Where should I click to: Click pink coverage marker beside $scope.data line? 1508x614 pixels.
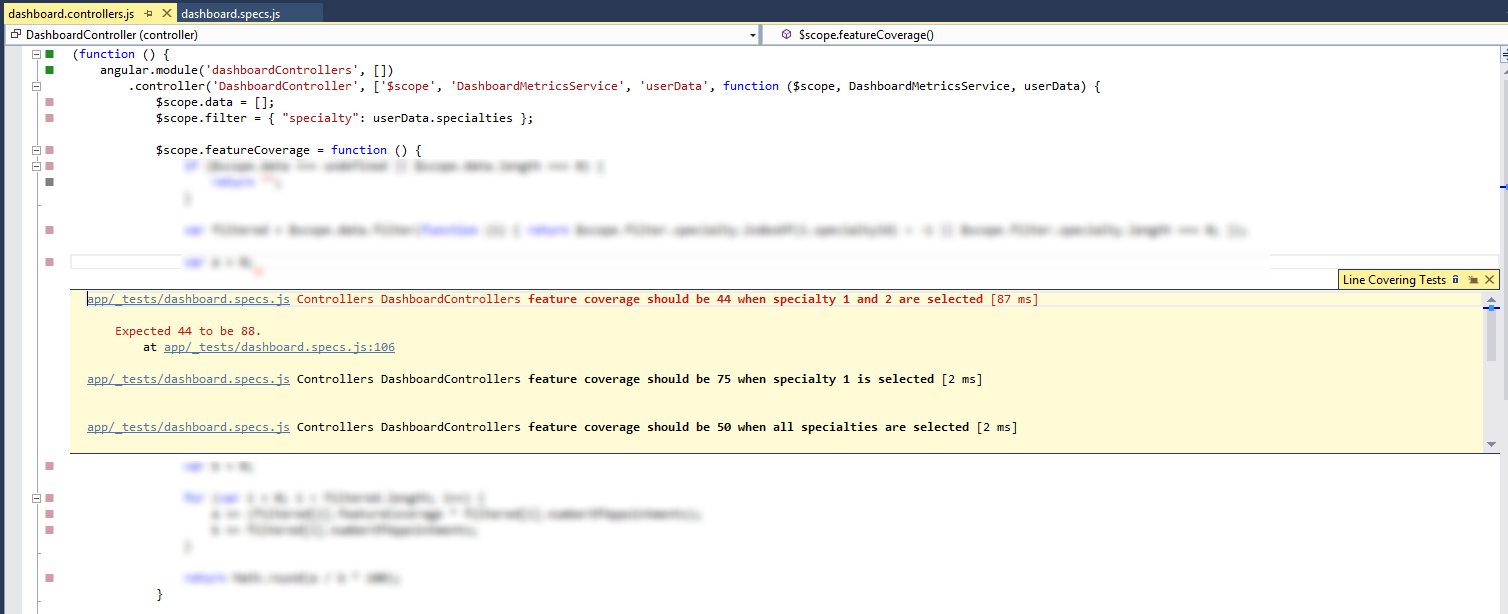coord(49,102)
